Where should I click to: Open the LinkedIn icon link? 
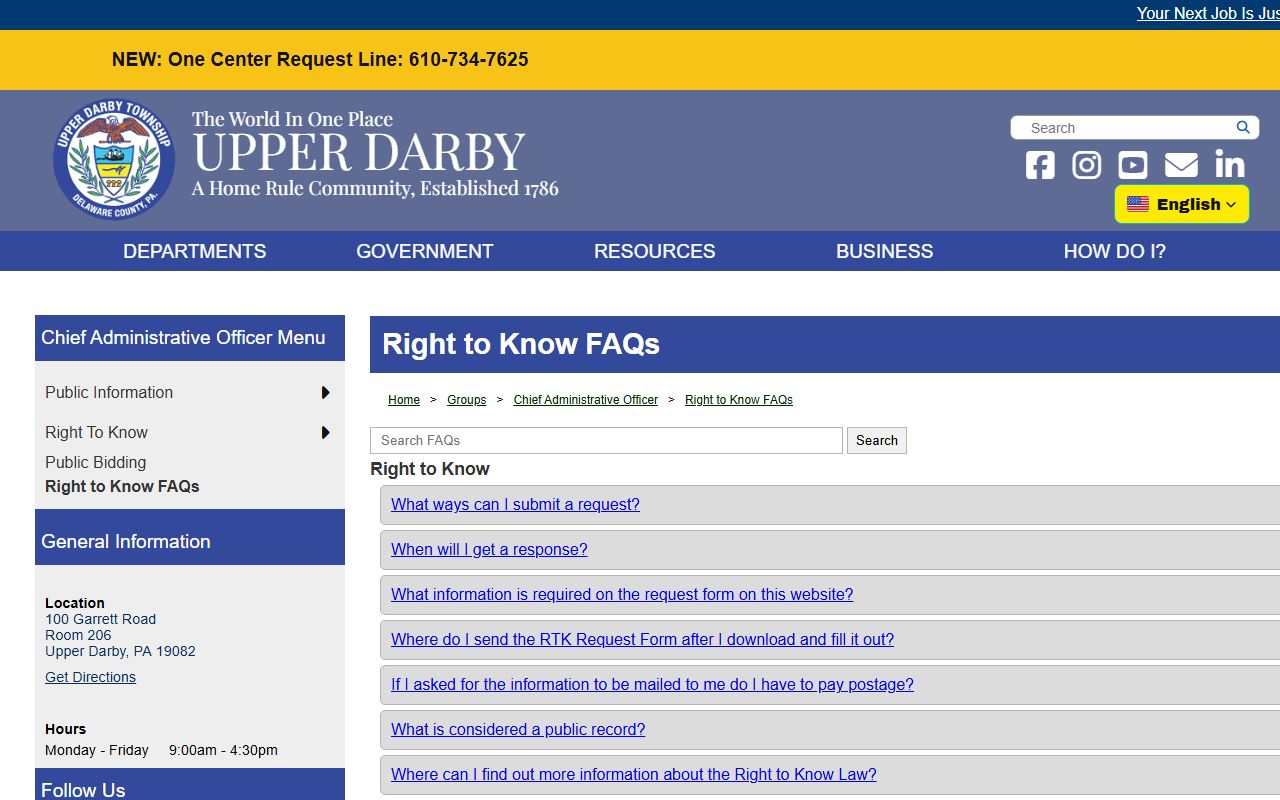click(x=1230, y=165)
